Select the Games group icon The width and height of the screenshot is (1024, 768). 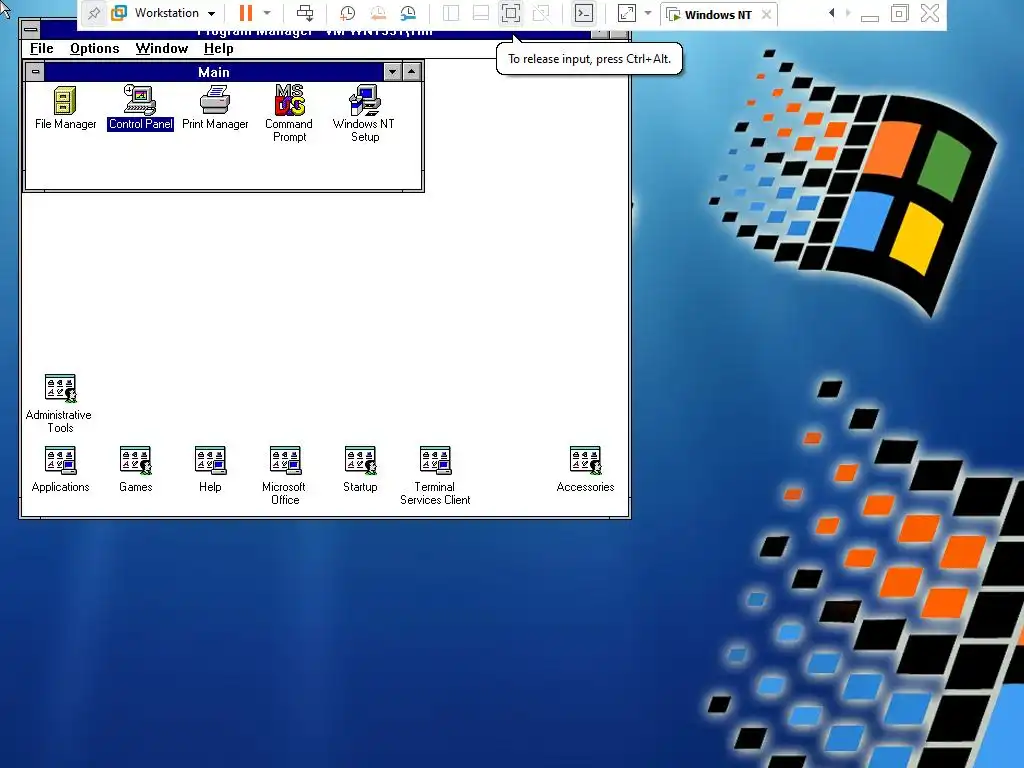pyautogui.click(x=135, y=460)
